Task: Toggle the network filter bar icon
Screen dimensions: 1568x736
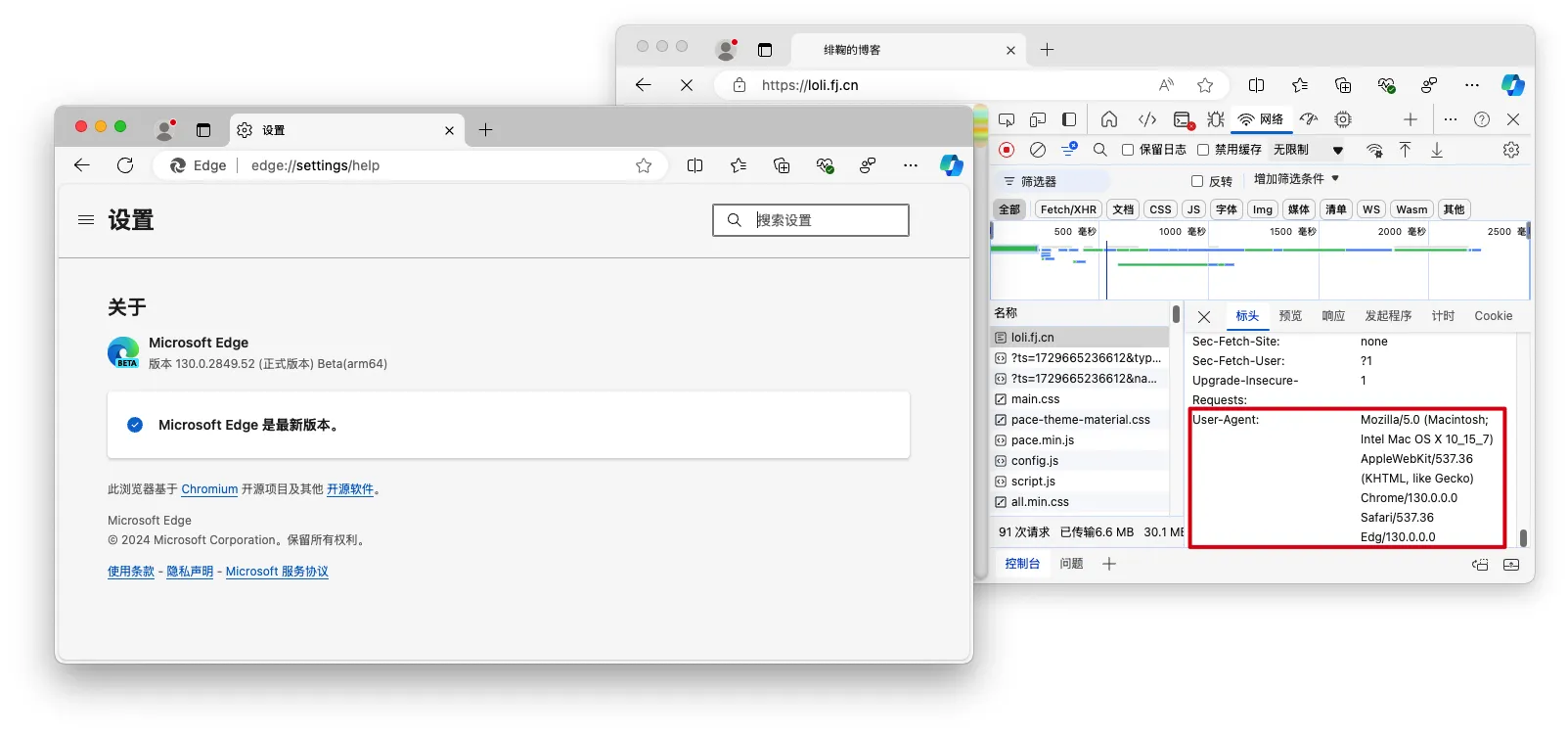Action: 1069,150
